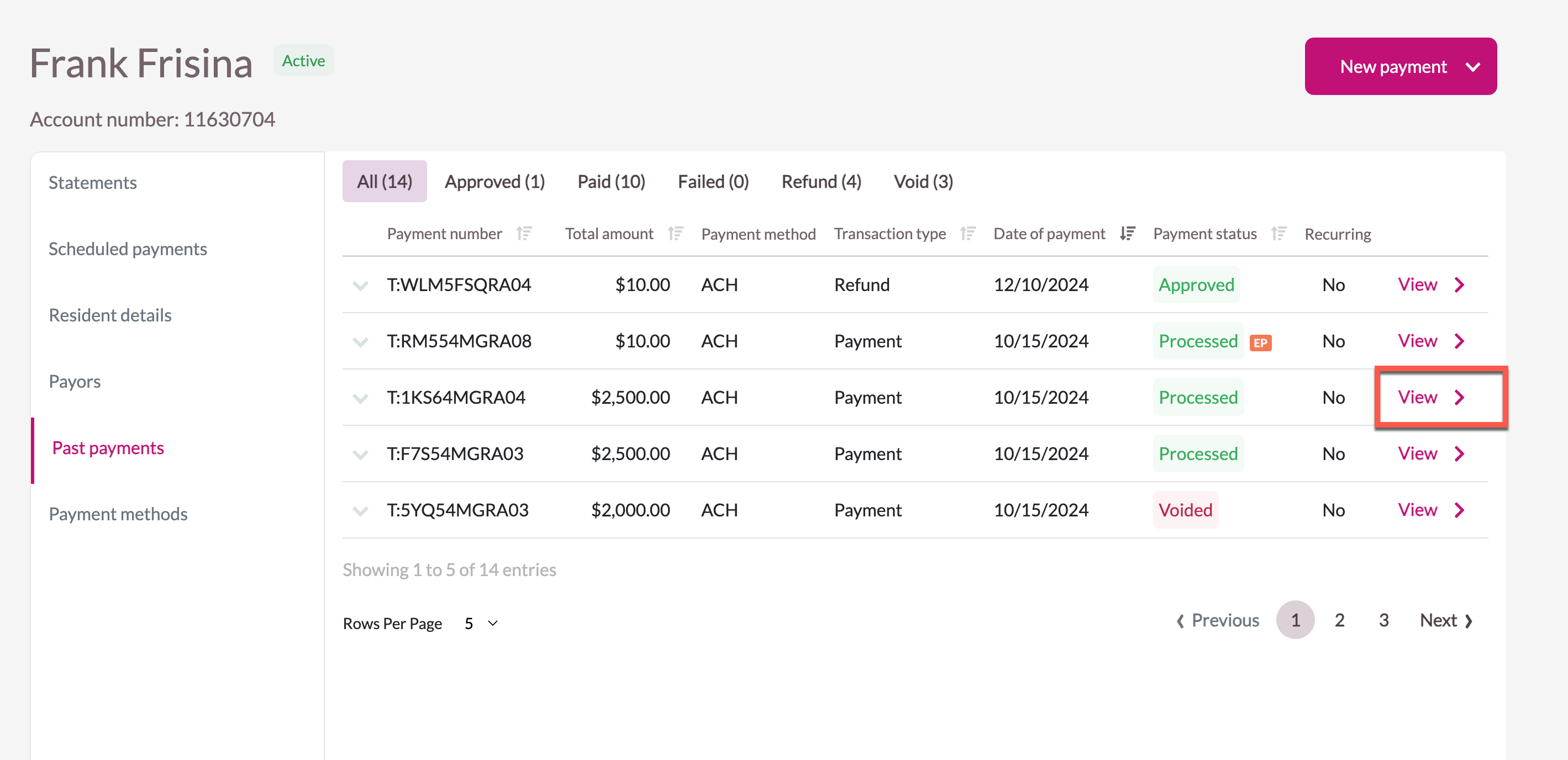Click the EP badge on T:RM554MGRA08
Viewport: 1568px width, 760px height.
1260,342
